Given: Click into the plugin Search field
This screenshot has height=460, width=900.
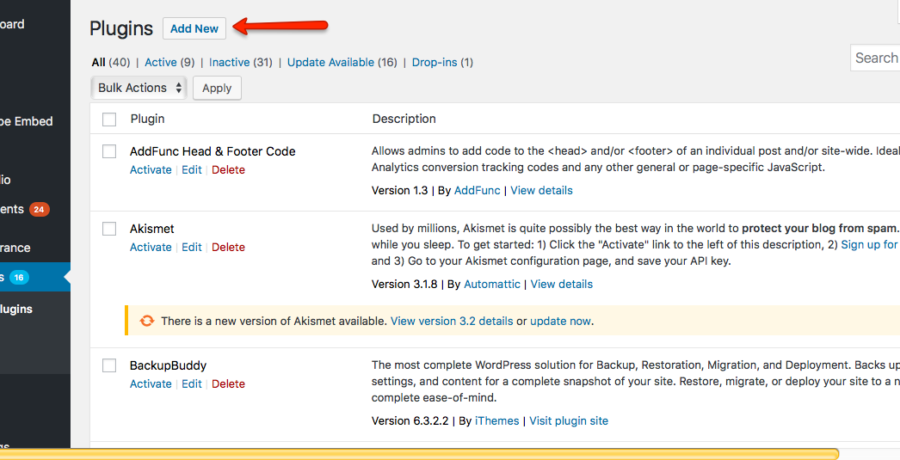Looking at the screenshot, I should pos(876,58).
